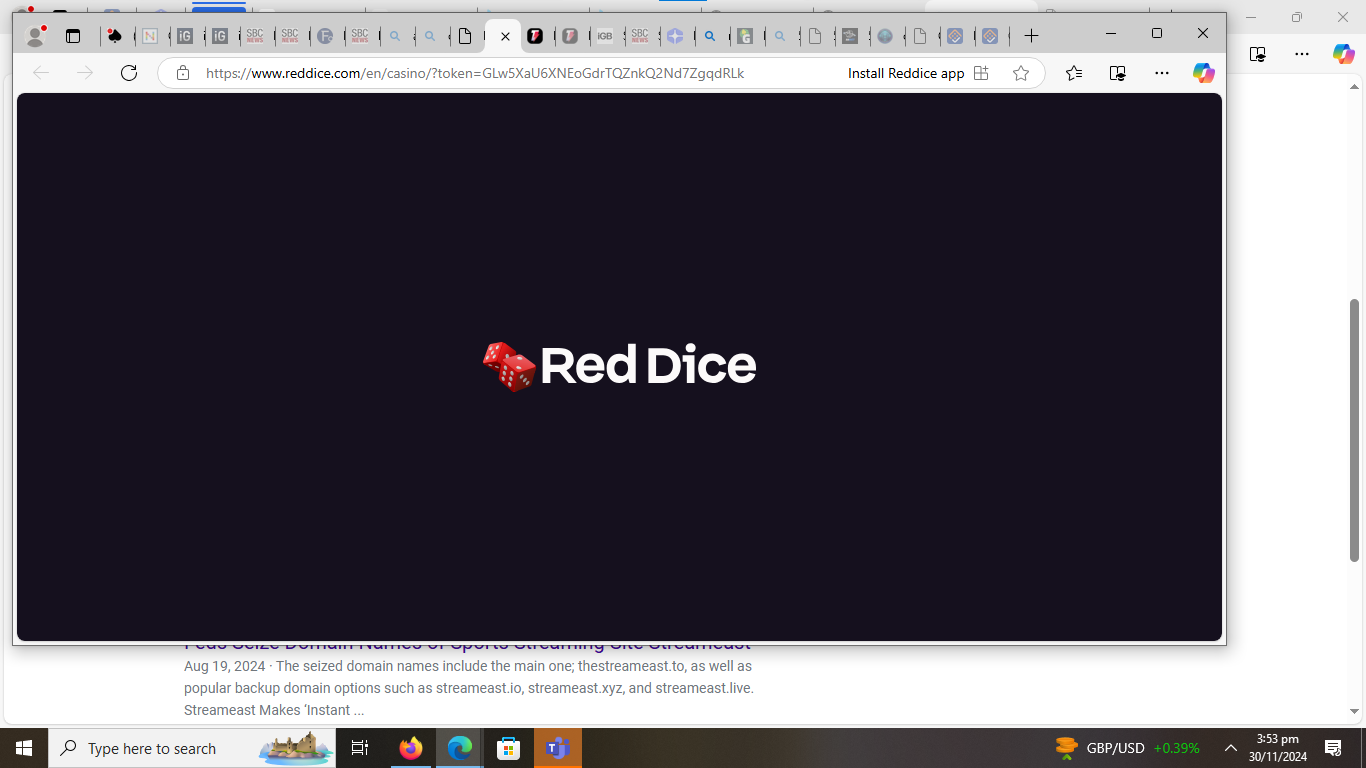
Task: Switch to the grey slash favicon tab
Action: 570,36
